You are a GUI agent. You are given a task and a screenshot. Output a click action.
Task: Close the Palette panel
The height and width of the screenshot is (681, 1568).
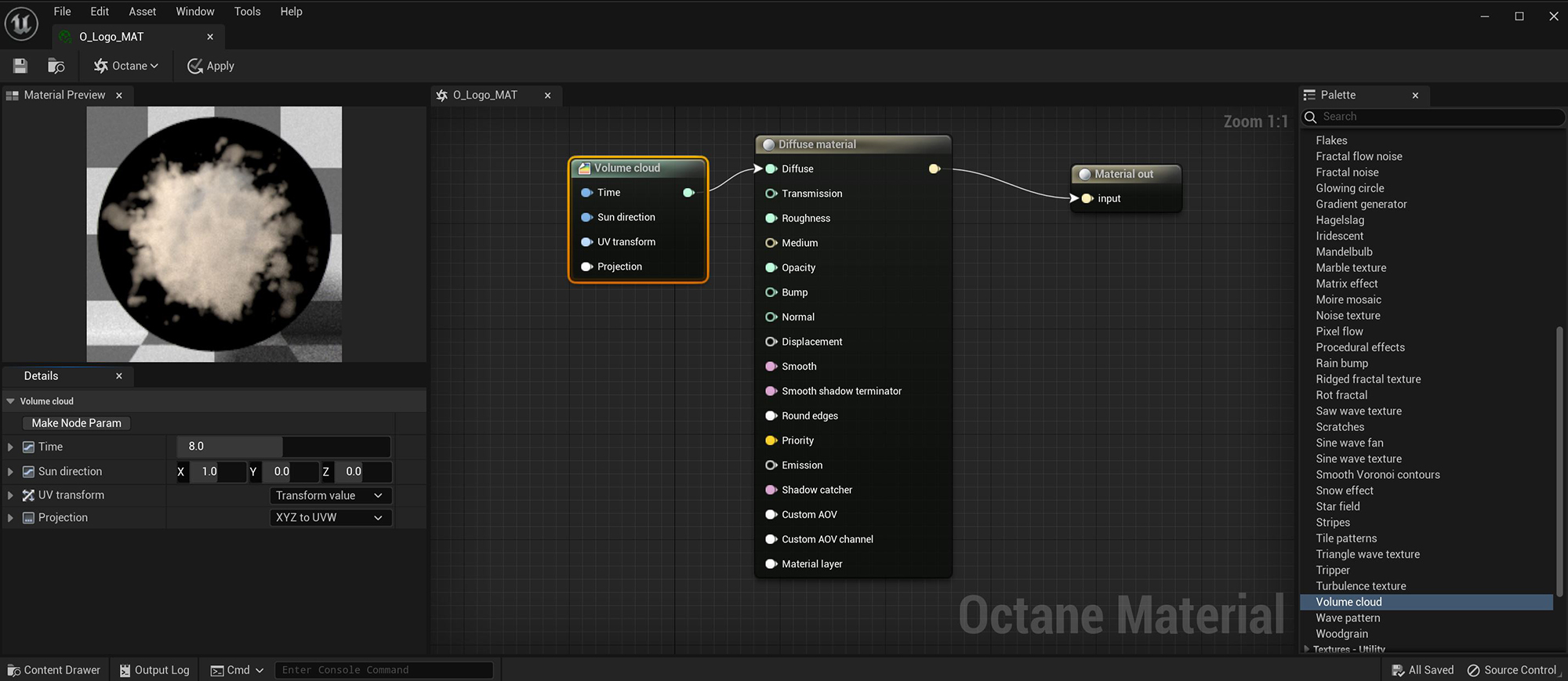1415,95
